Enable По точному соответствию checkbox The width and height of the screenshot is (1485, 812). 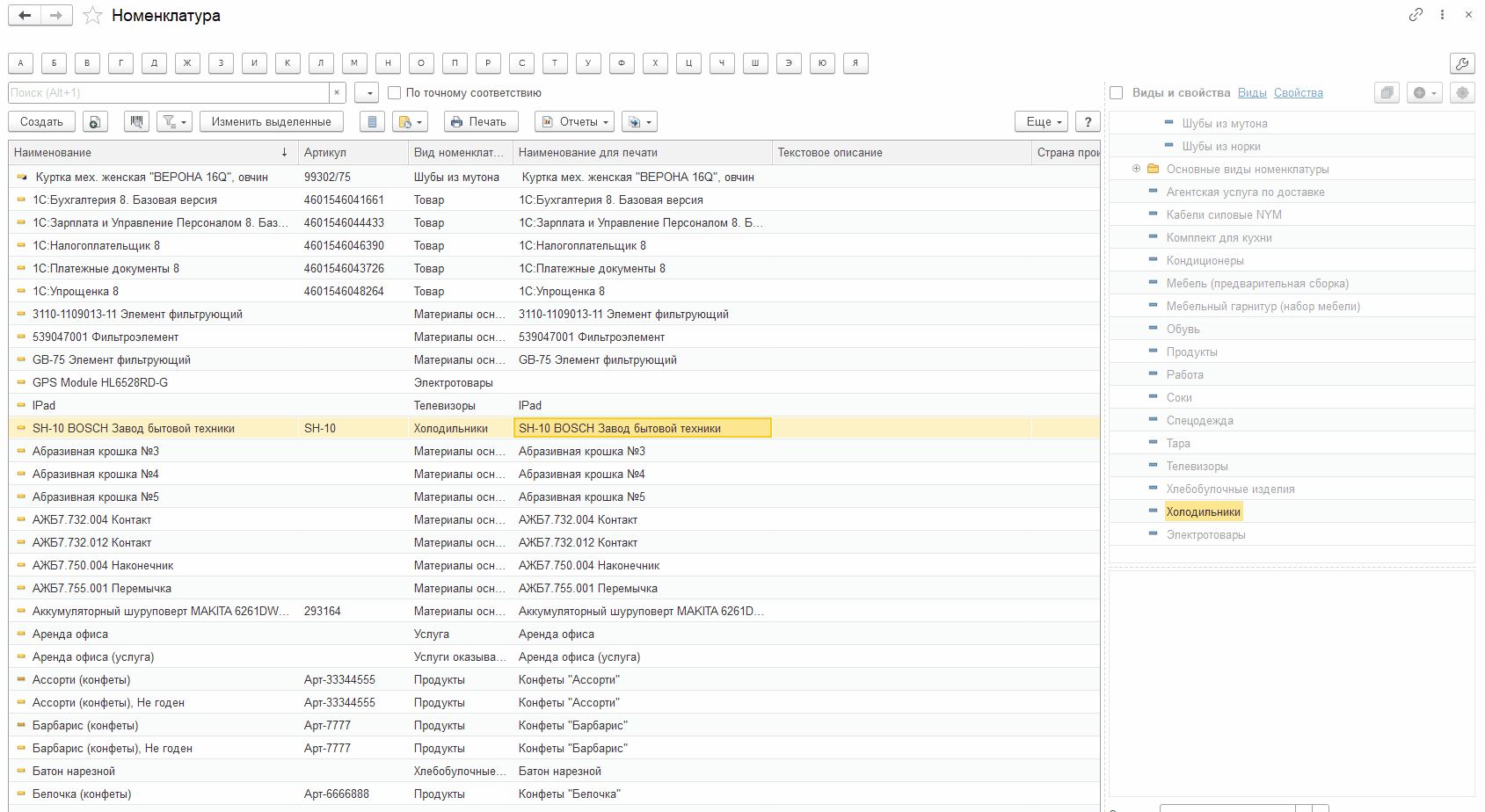coord(395,93)
